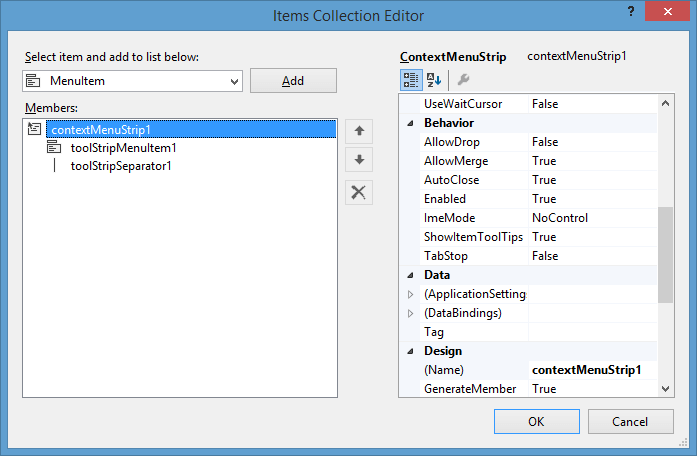This screenshot has width=697, height=456.
Task: Click the True value of AutoClose
Action: click(544, 180)
